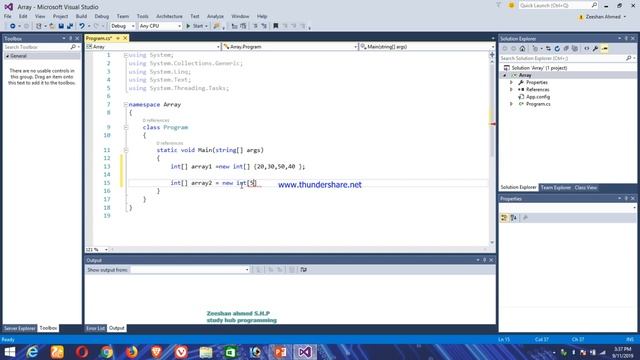
Task: Open Internet Explorer from the taskbar
Action: click(32, 352)
